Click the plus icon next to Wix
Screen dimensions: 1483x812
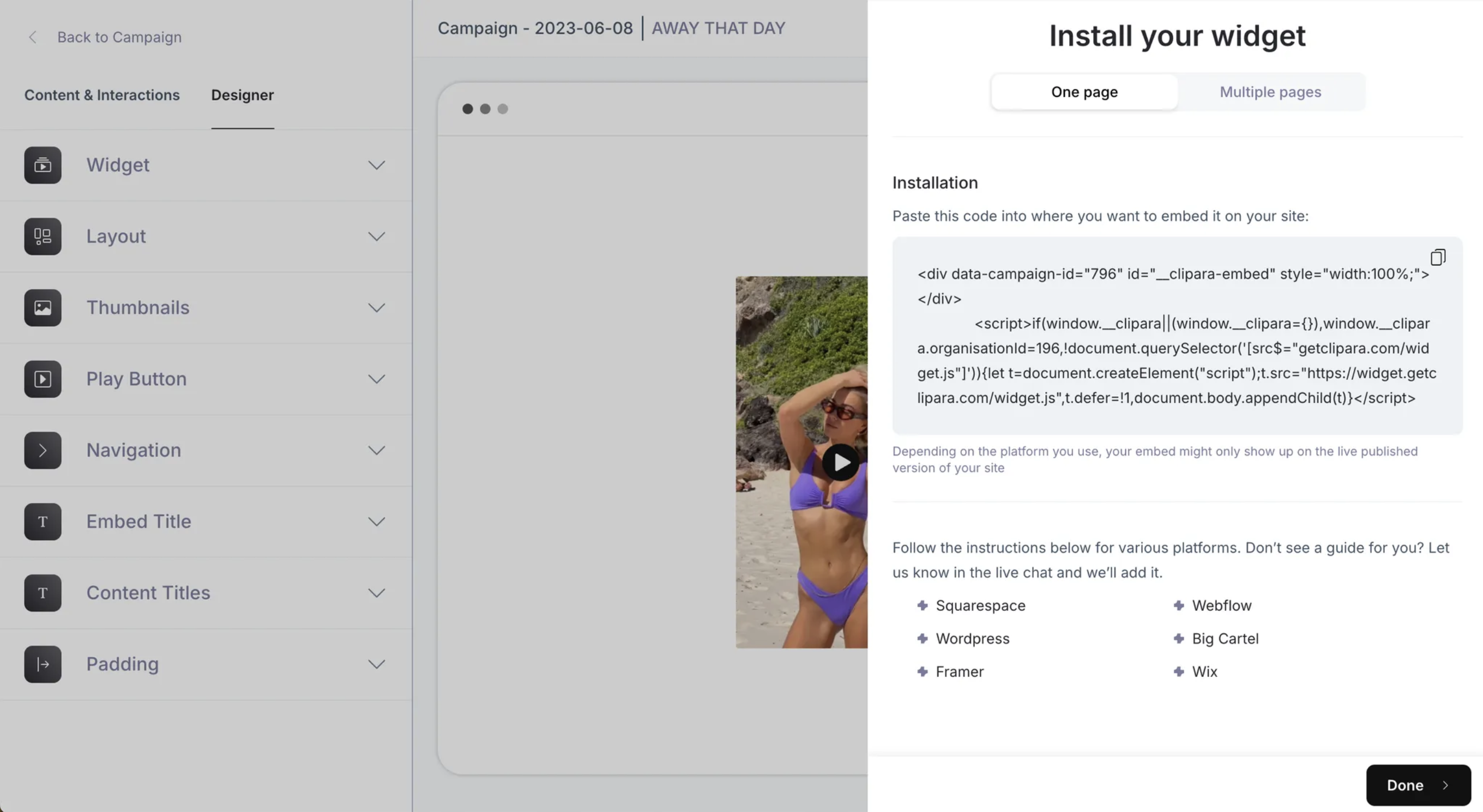[x=1178, y=671]
